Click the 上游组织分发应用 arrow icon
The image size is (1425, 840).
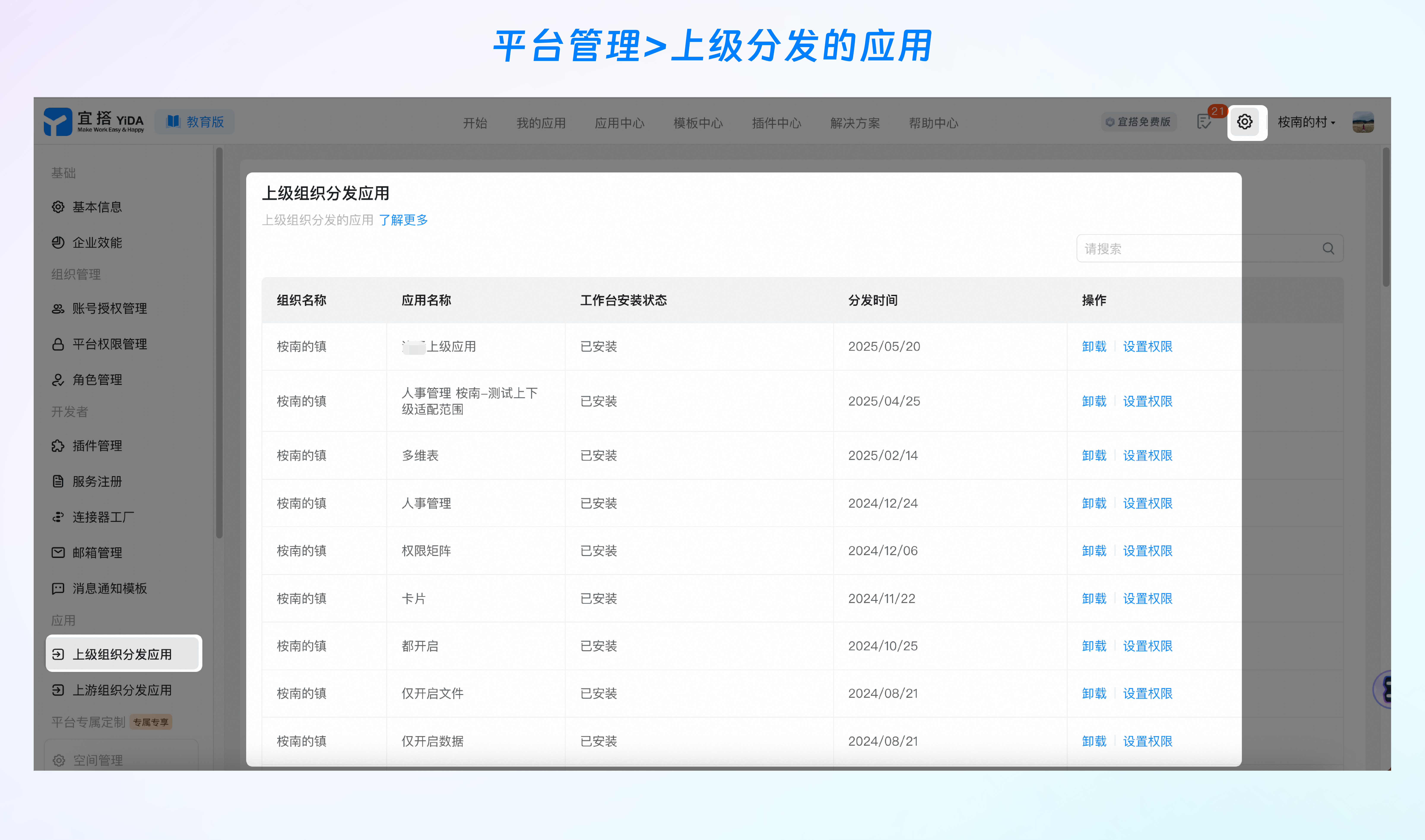click(58, 690)
